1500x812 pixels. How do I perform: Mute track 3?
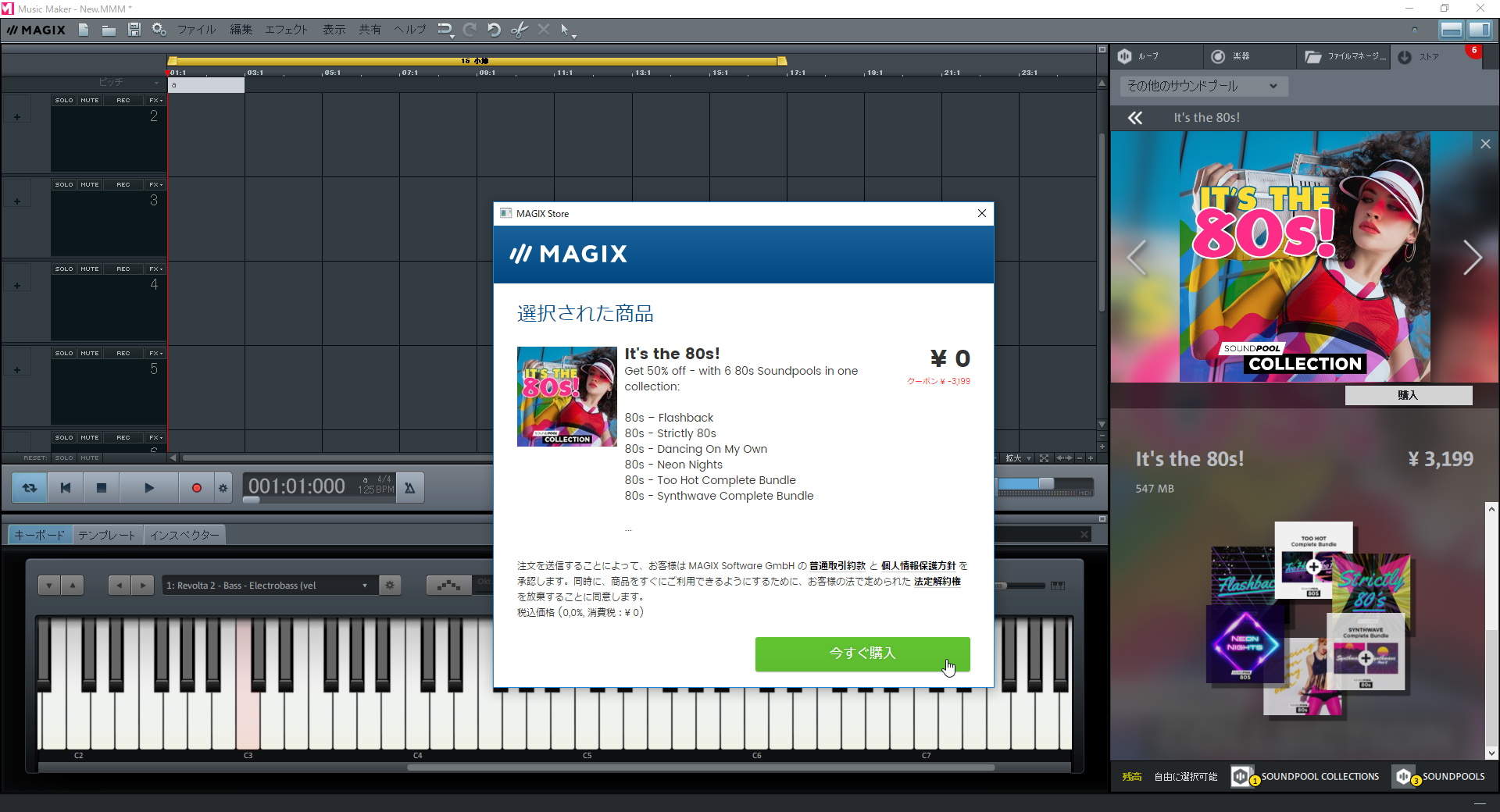[90, 185]
